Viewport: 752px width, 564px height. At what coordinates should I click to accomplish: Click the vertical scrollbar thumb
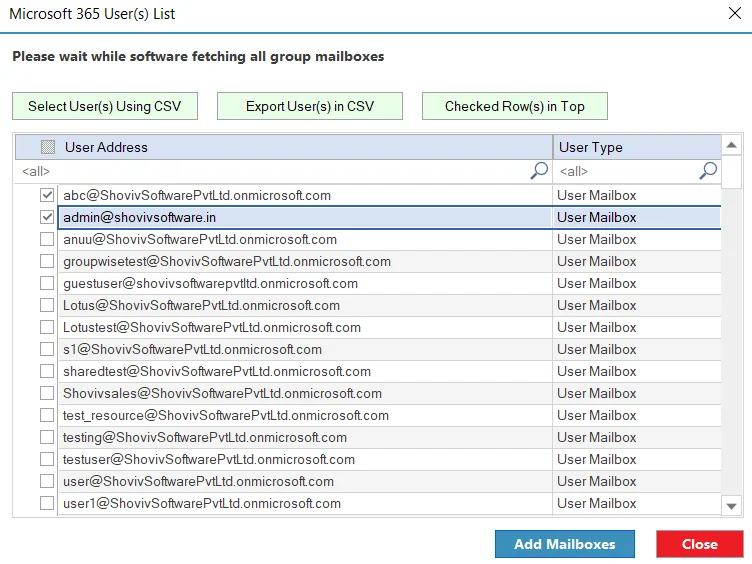tap(731, 172)
